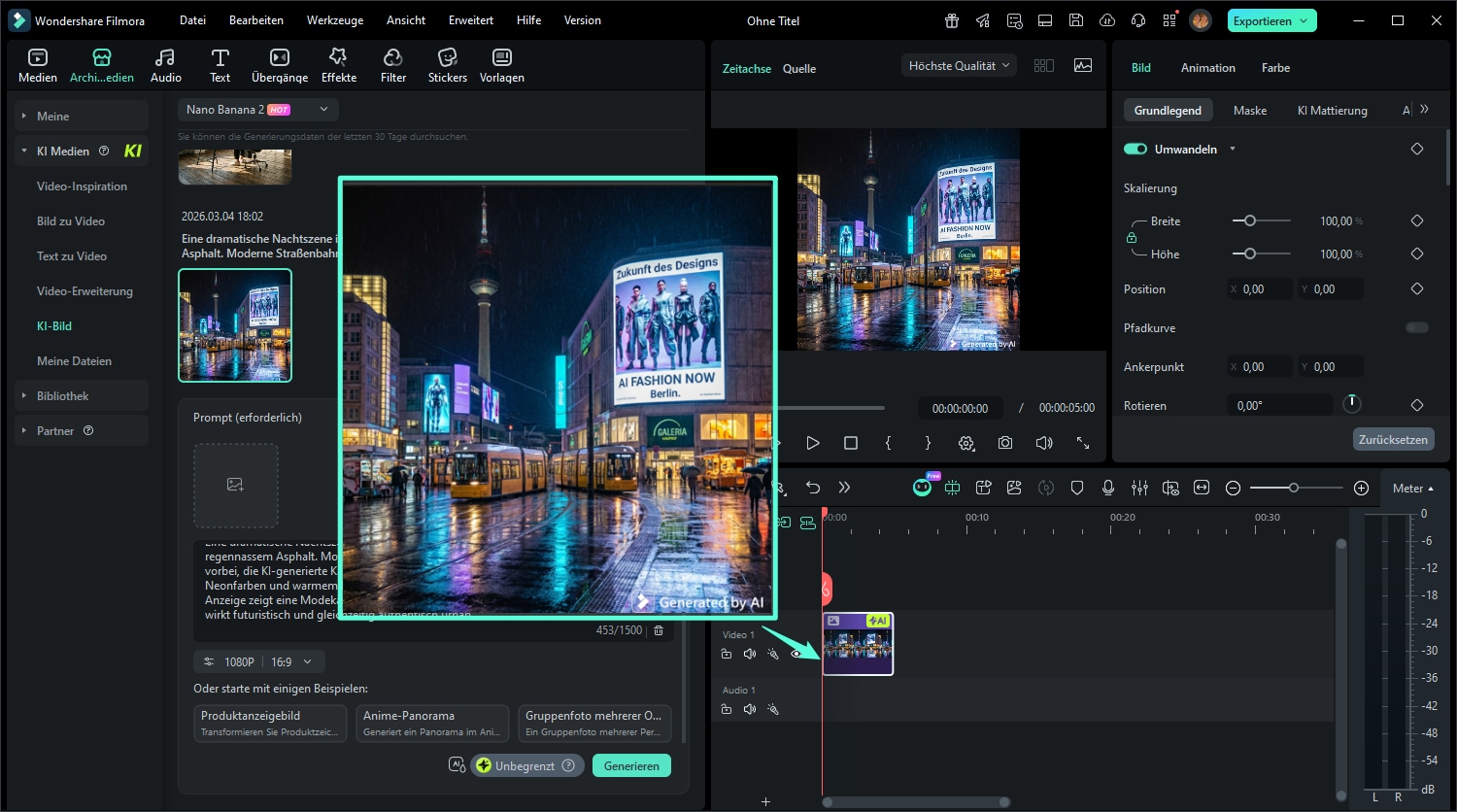Open the Nano Banana 2 model dropdown
Viewport: 1457px width, 812px height.
[x=257, y=110]
